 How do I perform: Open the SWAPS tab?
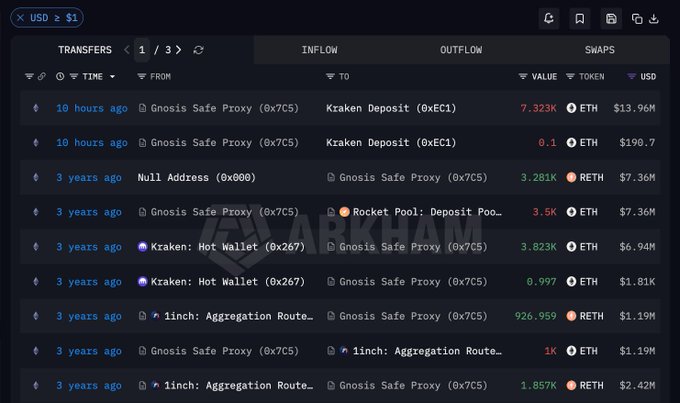pyautogui.click(x=599, y=50)
